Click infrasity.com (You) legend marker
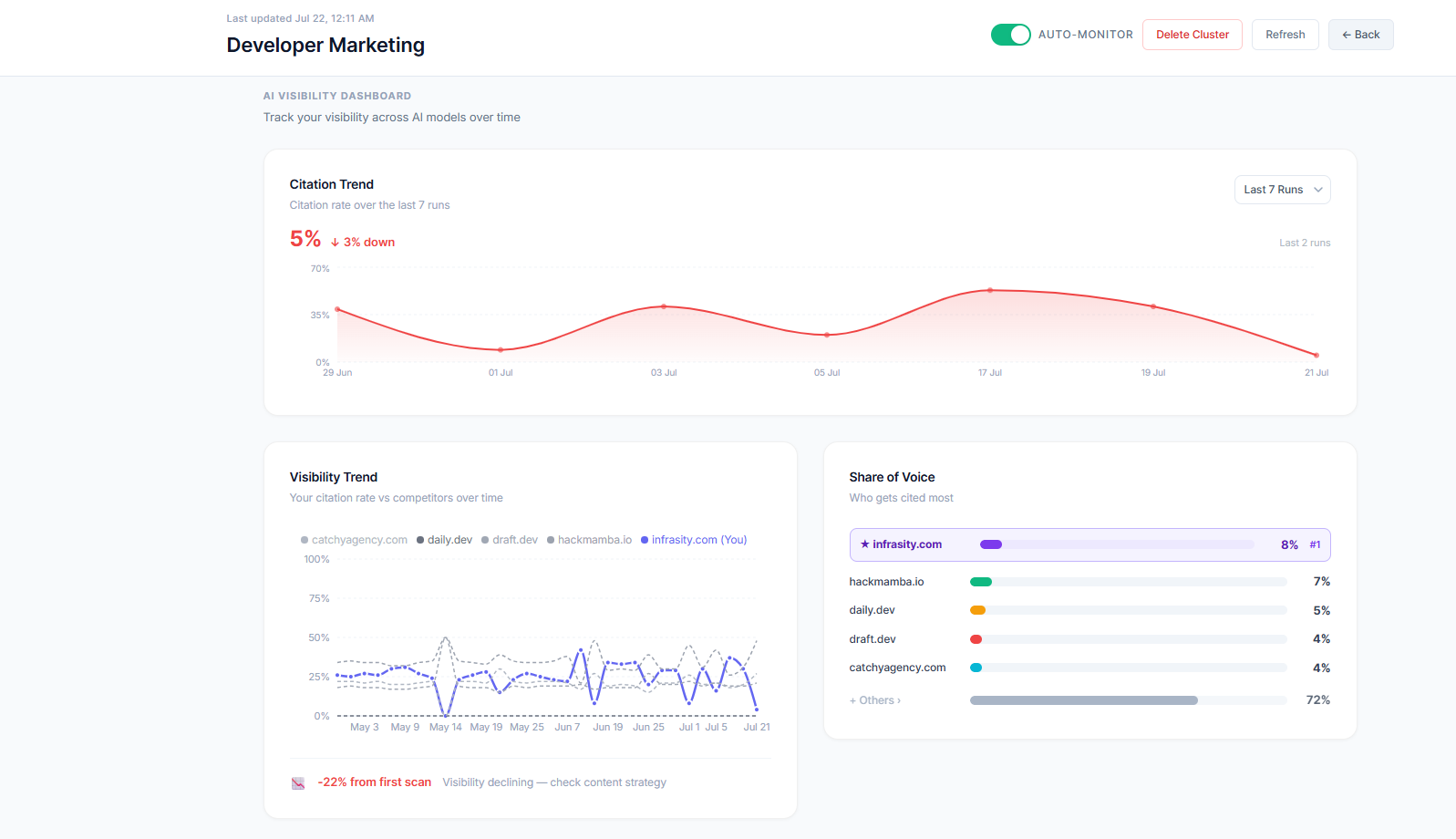The width and height of the screenshot is (1456, 839). (645, 540)
